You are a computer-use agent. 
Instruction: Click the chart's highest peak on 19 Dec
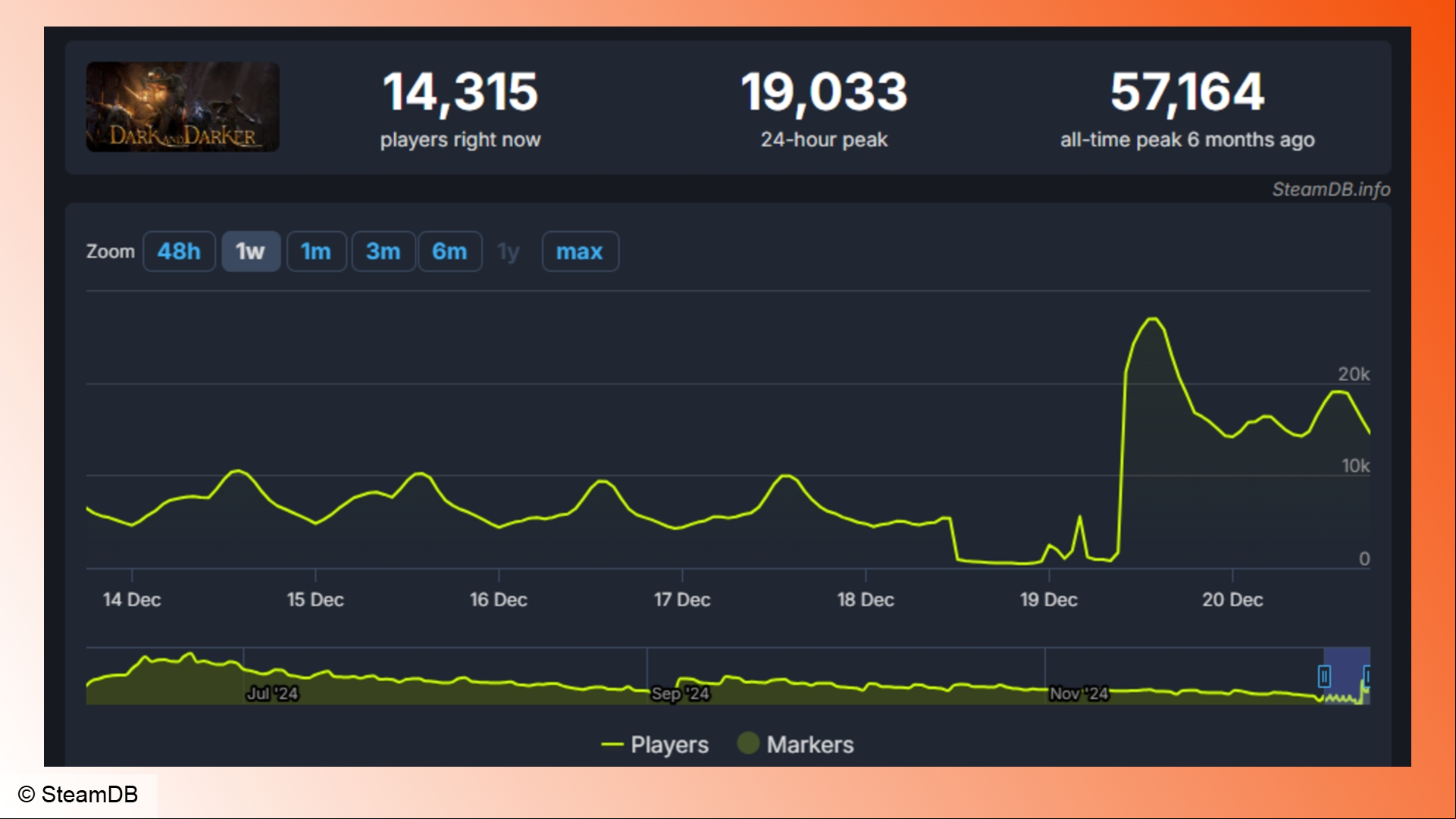(1153, 319)
